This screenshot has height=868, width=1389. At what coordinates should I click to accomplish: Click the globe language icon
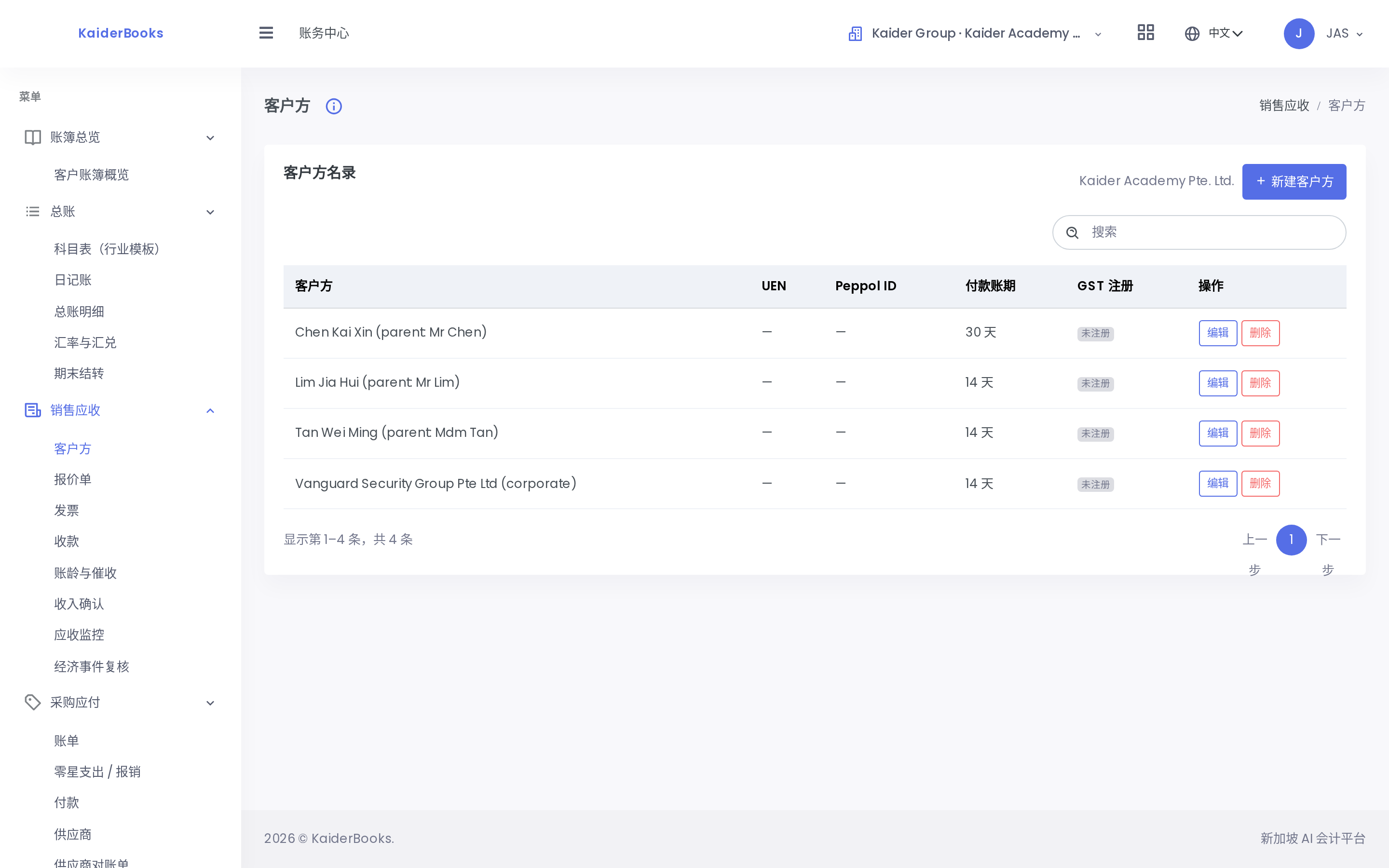1192,34
